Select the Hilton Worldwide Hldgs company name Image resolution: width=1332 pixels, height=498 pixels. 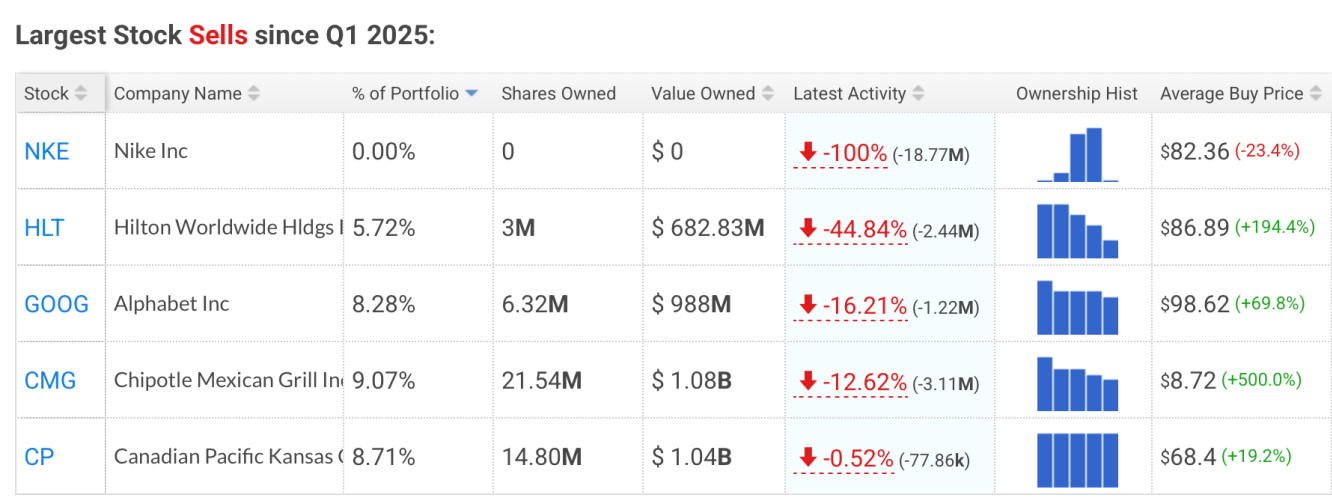228,227
